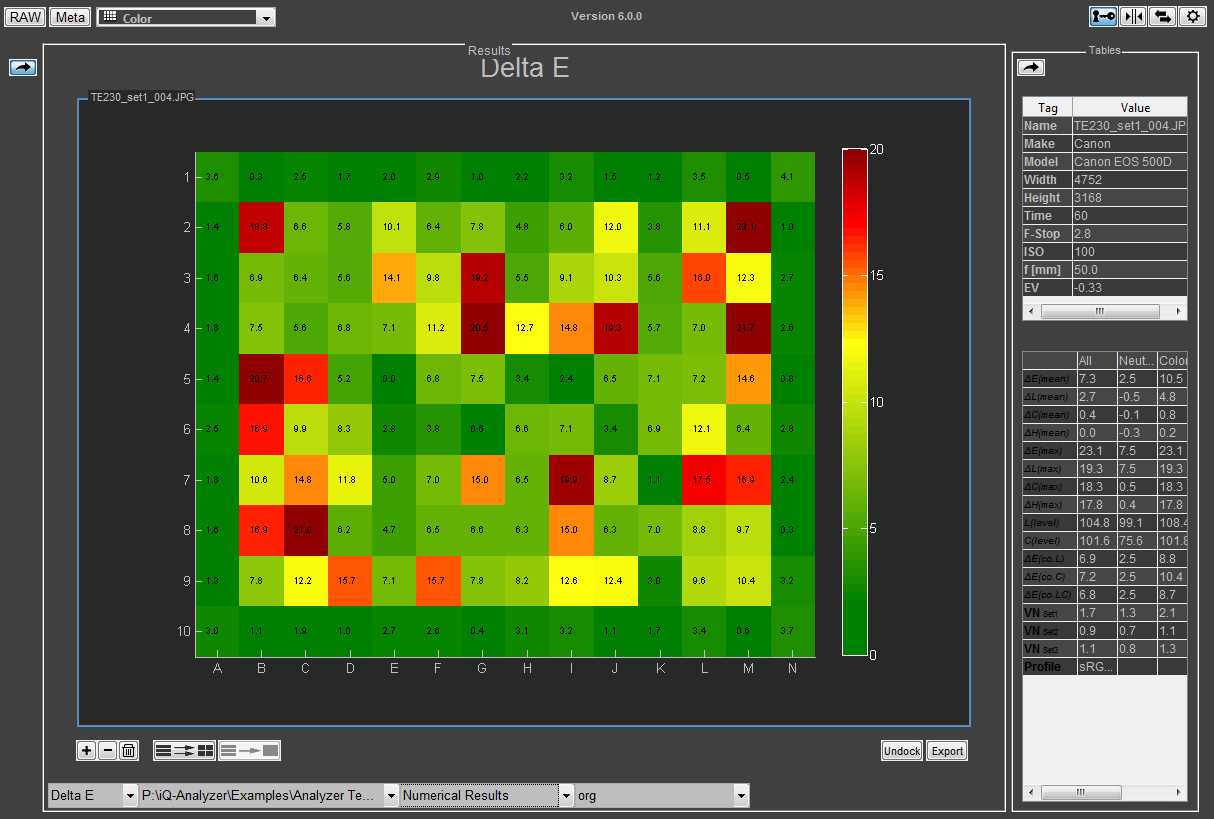
Task: Click the Export button
Action: point(946,751)
